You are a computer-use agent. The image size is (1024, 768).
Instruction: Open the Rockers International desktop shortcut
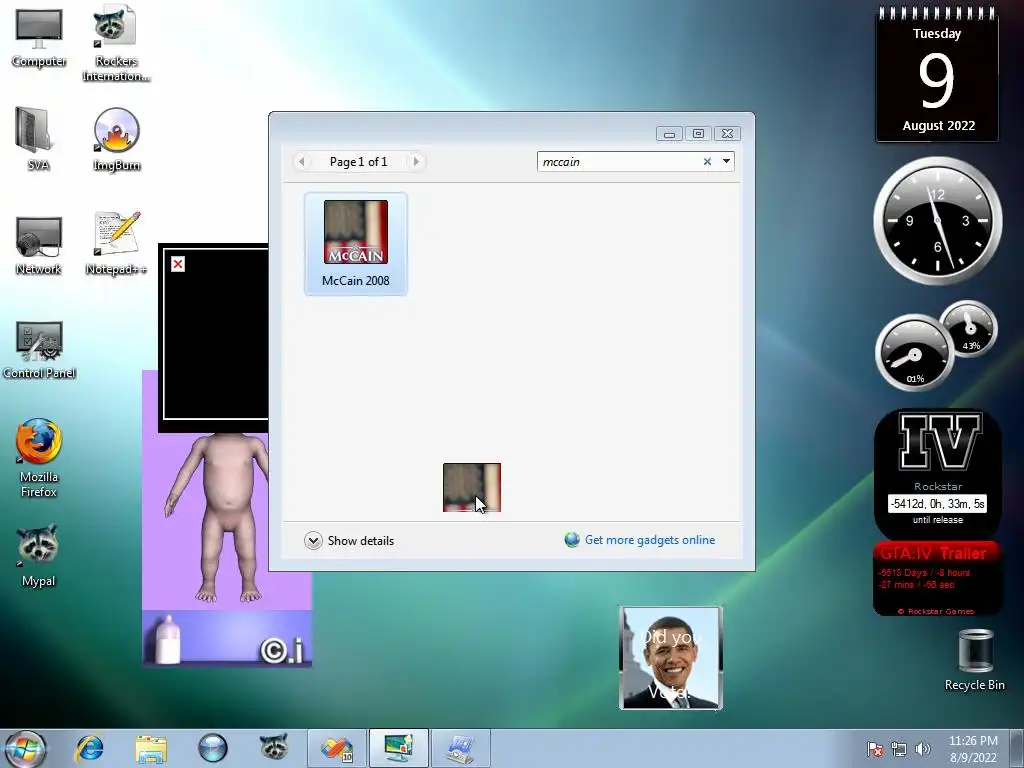(x=116, y=43)
